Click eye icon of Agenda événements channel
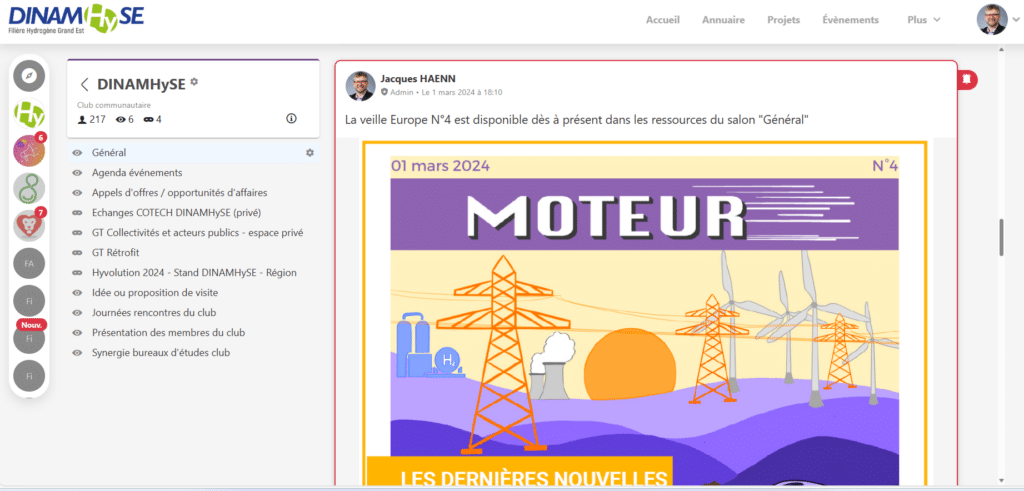The height and width of the screenshot is (491, 1024). (x=77, y=173)
